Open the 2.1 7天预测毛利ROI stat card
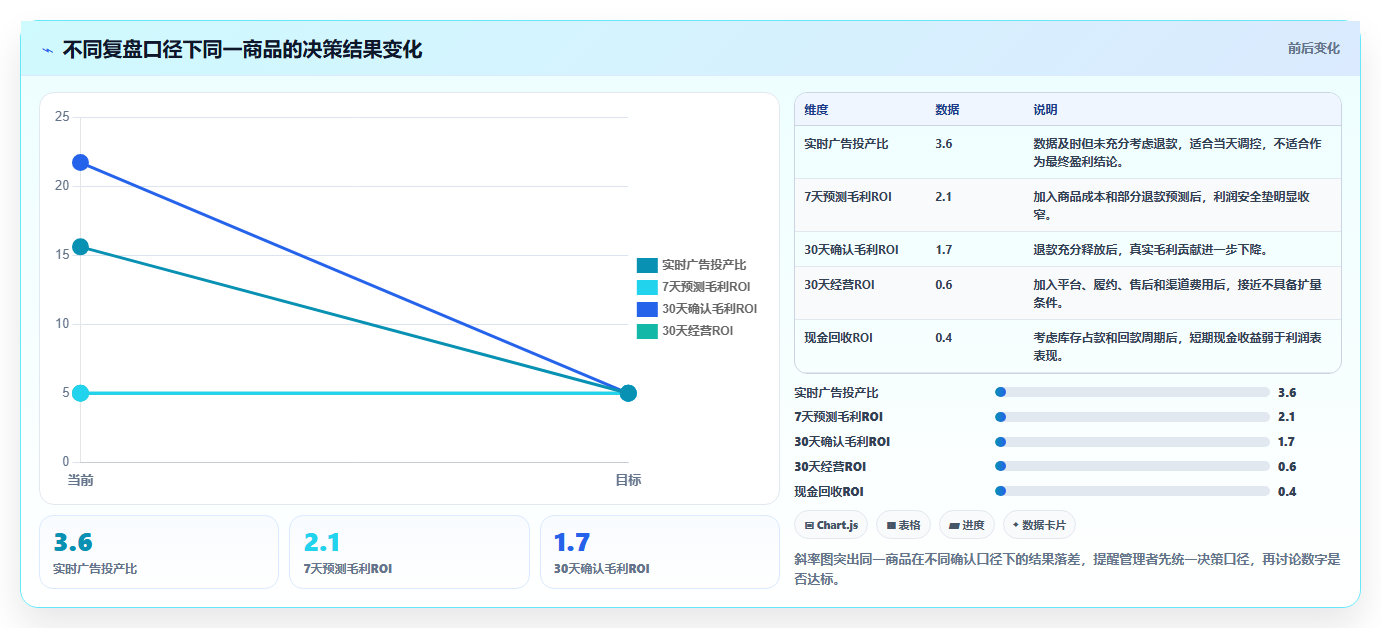This screenshot has width=1381, height=628. click(x=409, y=552)
